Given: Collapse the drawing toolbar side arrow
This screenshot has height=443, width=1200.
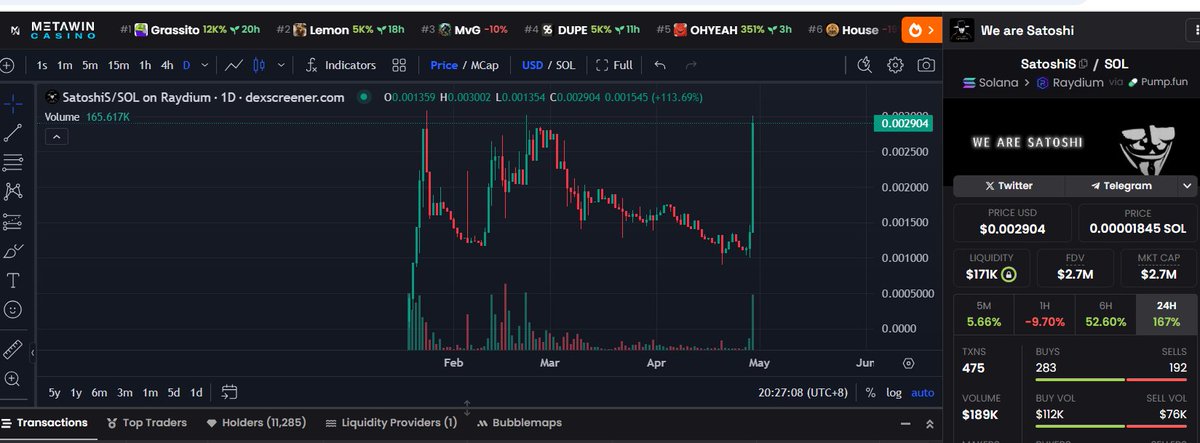Looking at the screenshot, I should [x=31, y=352].
